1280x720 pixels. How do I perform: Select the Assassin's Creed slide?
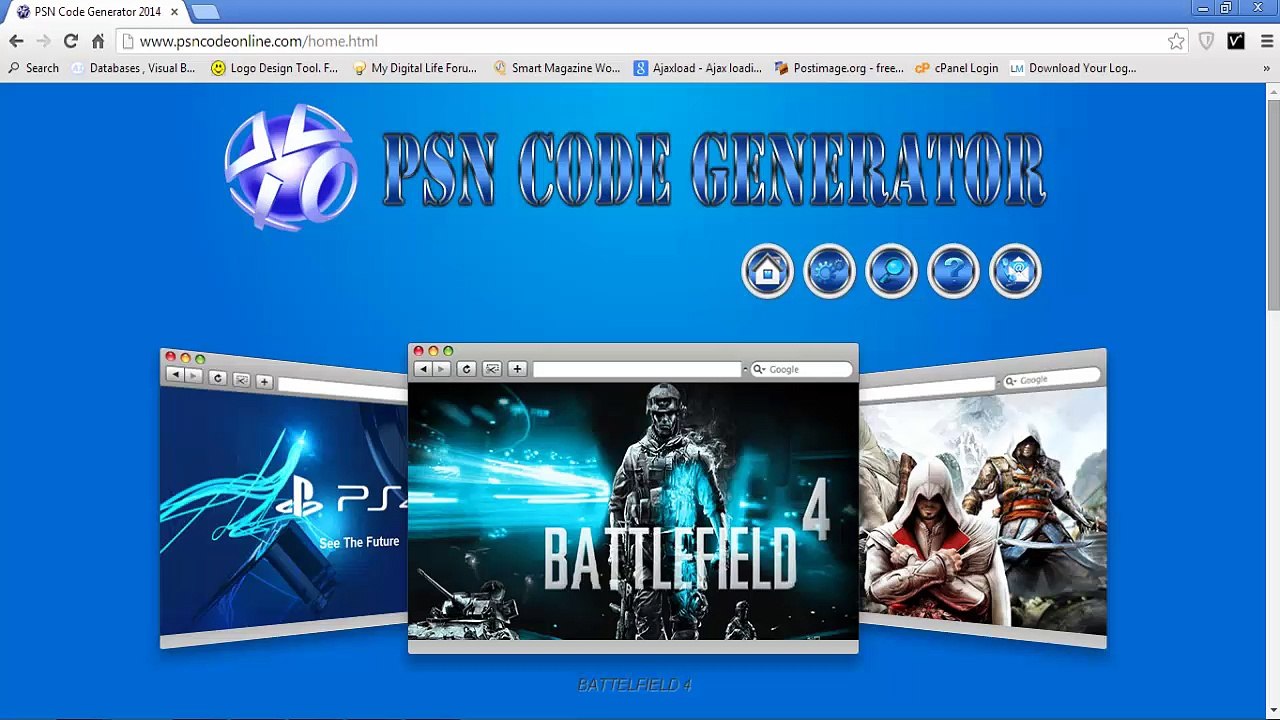click(983, 498)
